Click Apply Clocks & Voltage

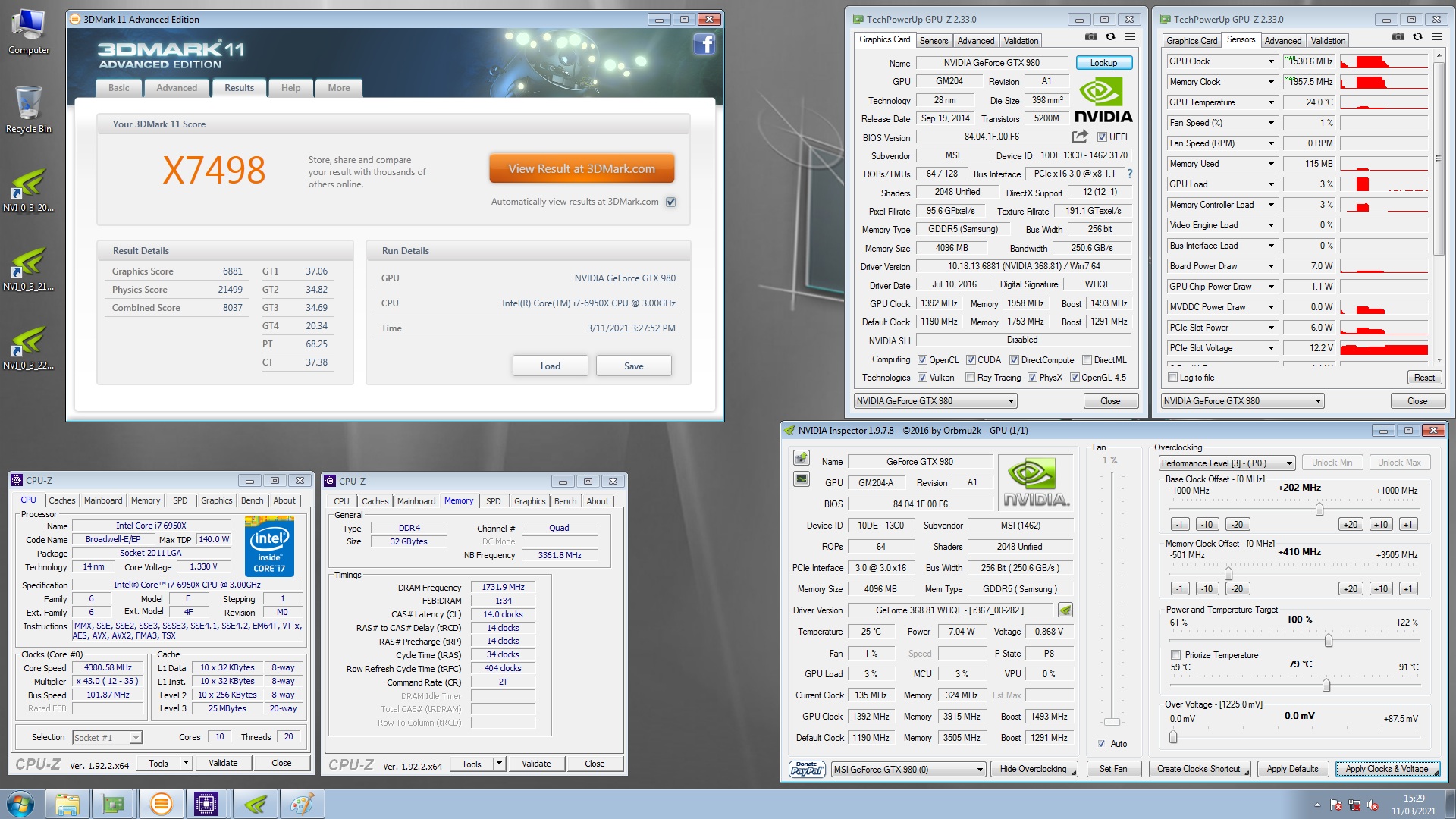(1387, 769)
